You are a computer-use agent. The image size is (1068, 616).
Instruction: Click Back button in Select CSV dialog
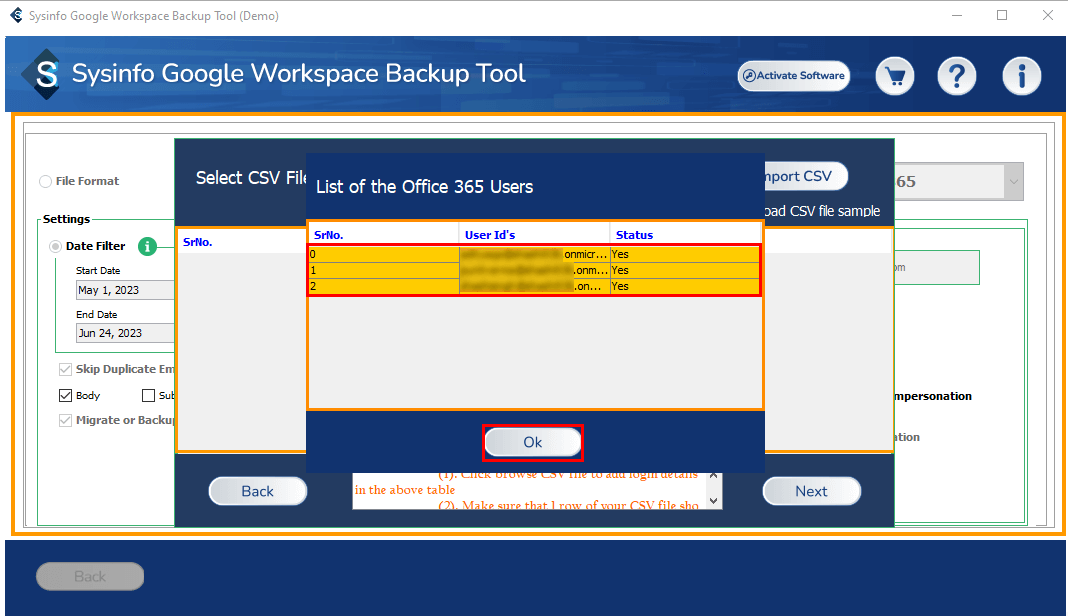coord(257,491)
